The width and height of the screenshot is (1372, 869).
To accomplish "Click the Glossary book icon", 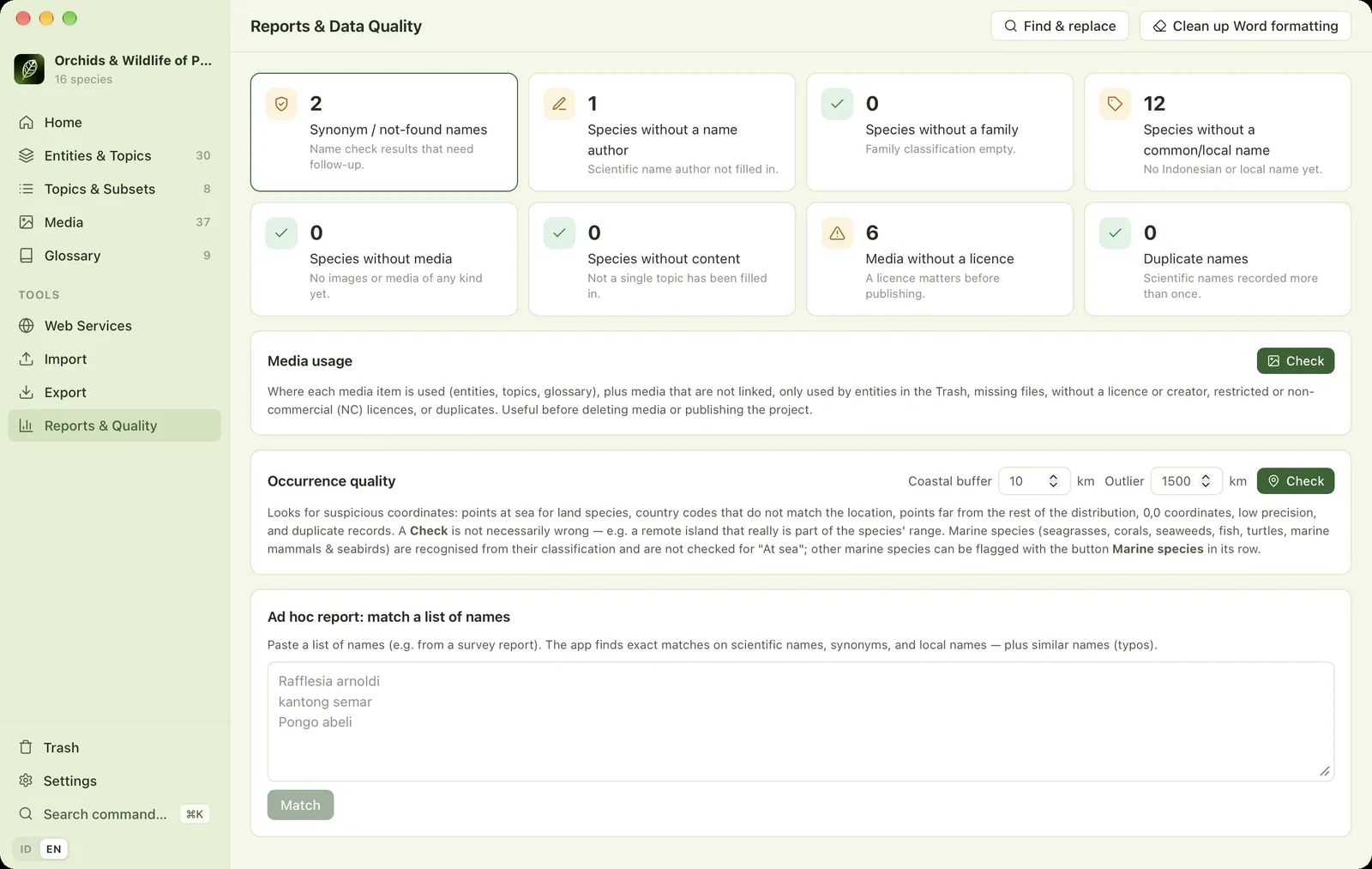I will [x=27, y=256].
